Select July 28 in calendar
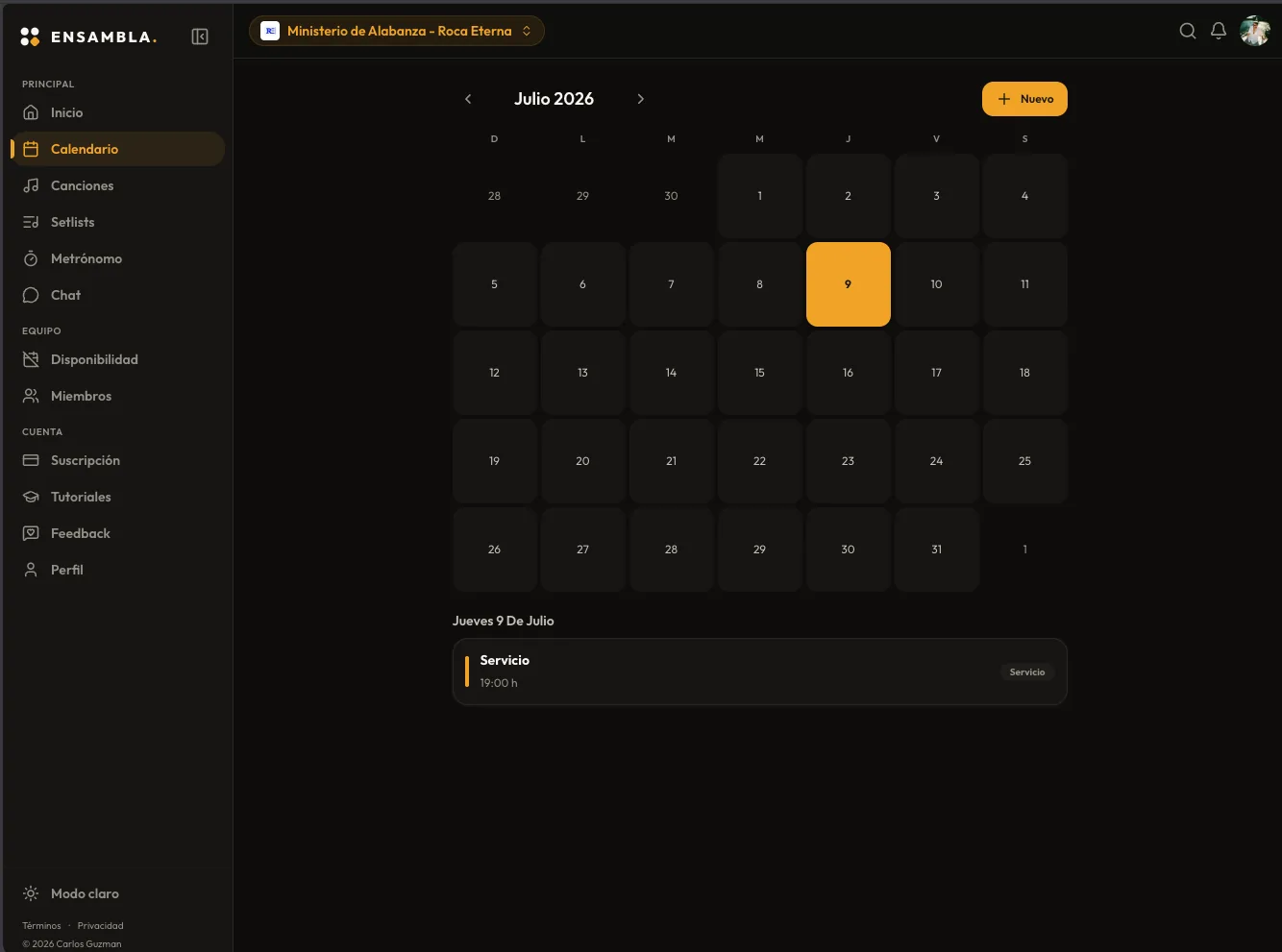 click(672, 549)
